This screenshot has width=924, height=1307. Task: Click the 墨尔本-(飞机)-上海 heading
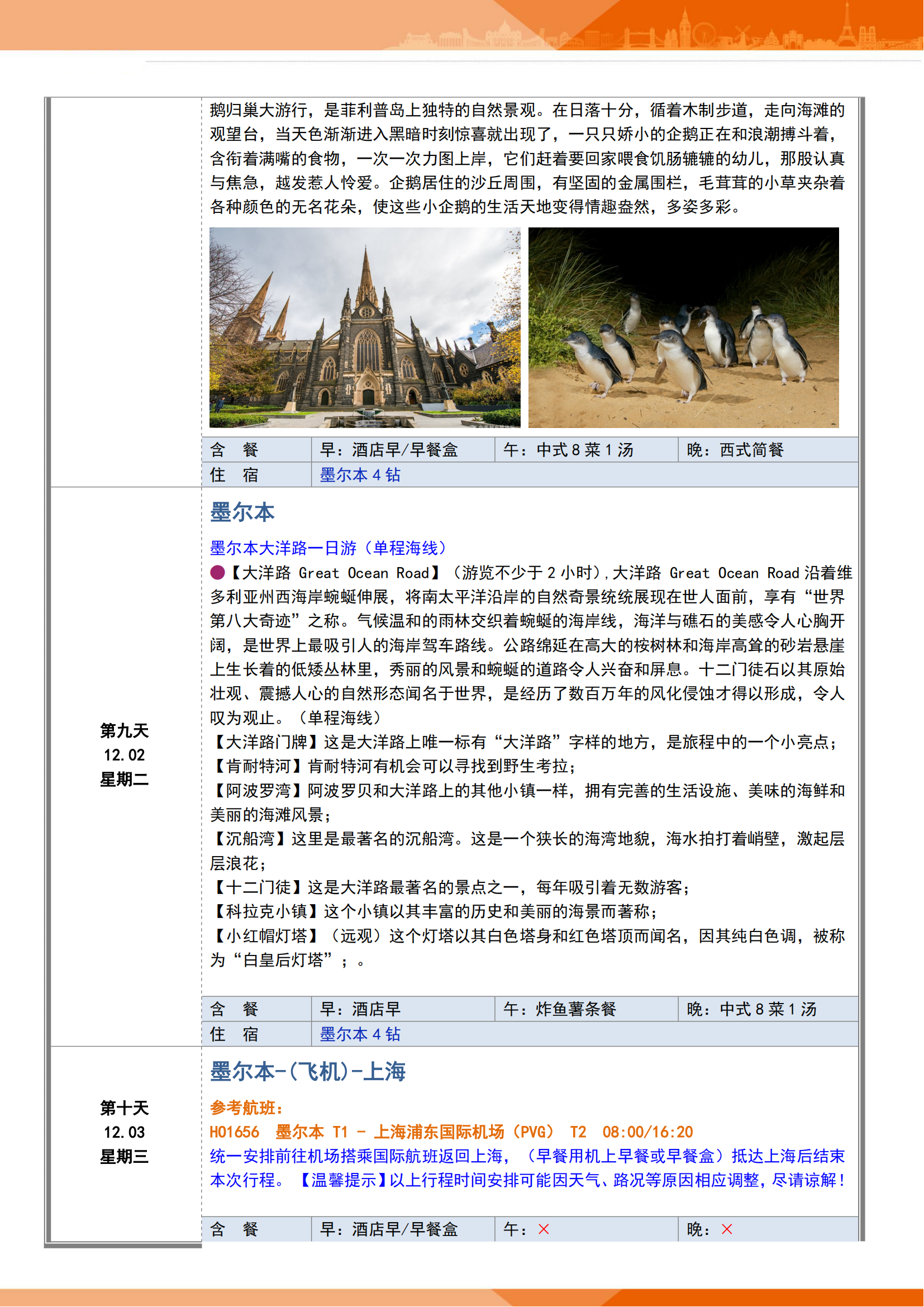(x=307, y=1071)
